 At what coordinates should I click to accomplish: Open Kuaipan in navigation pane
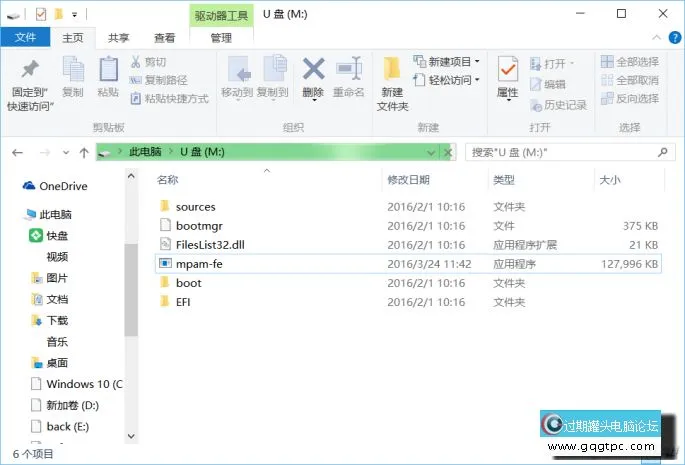pos(49,236)
